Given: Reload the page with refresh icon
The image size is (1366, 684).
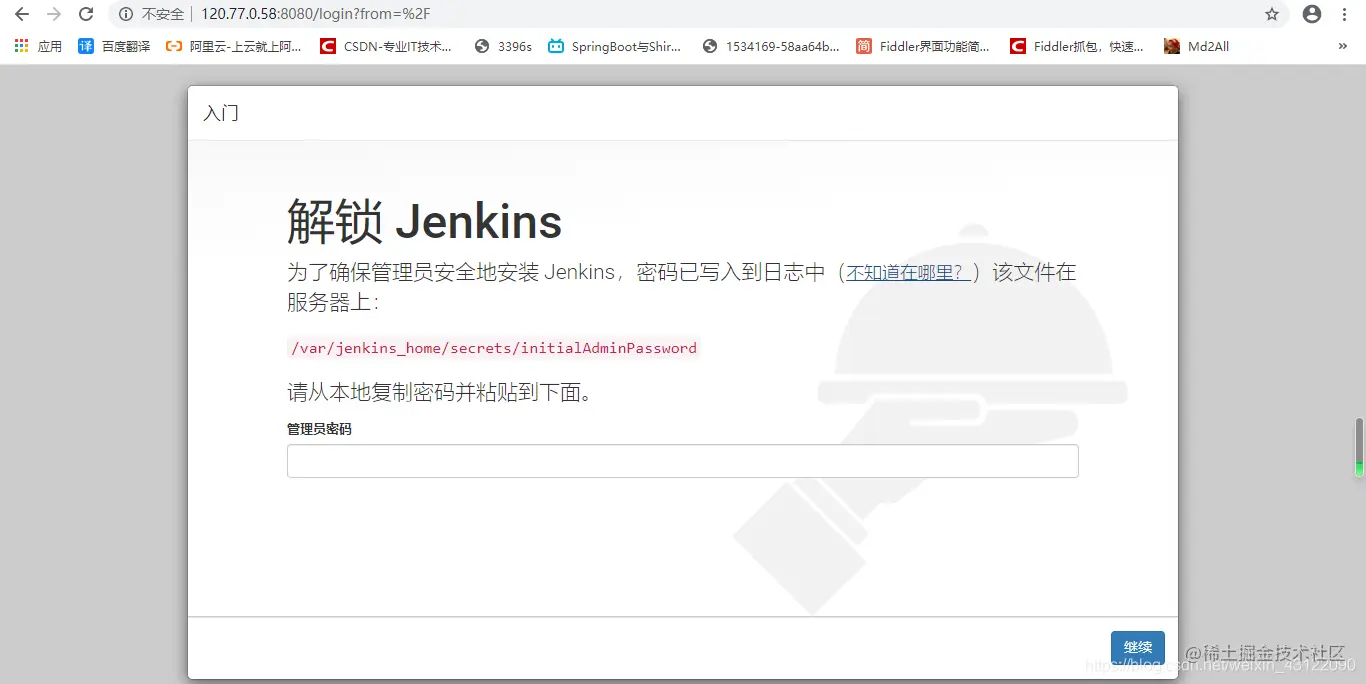Looking at the screenshot, I should coord(86,14).
